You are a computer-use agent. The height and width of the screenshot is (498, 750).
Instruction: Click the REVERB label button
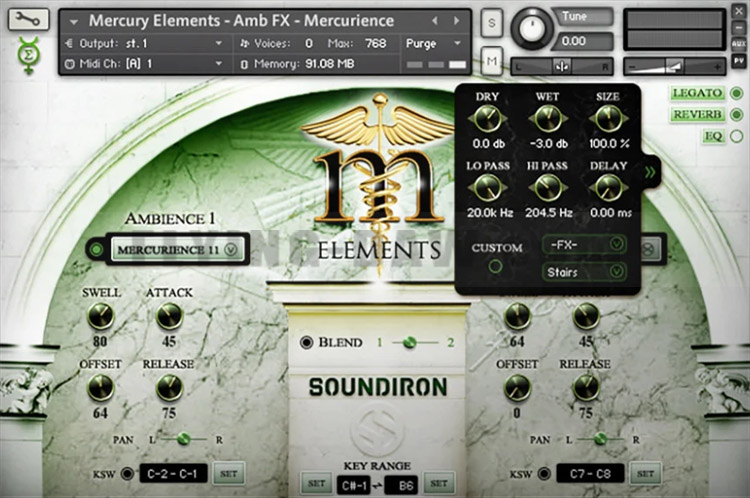(x=697, y=115)
